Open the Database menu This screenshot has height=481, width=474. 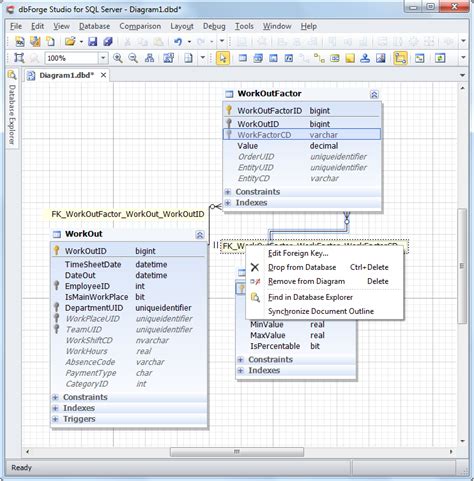point(94,26)
